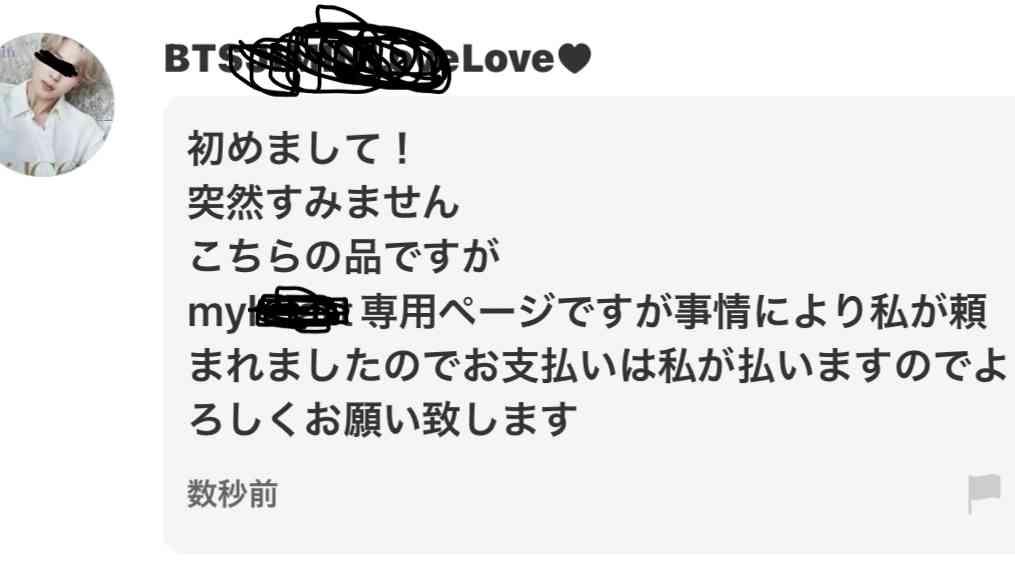This screenshot has height=571, width=1015.
Task: Select the 初めまして！ greeting line
Action: [x=300, y=148]
